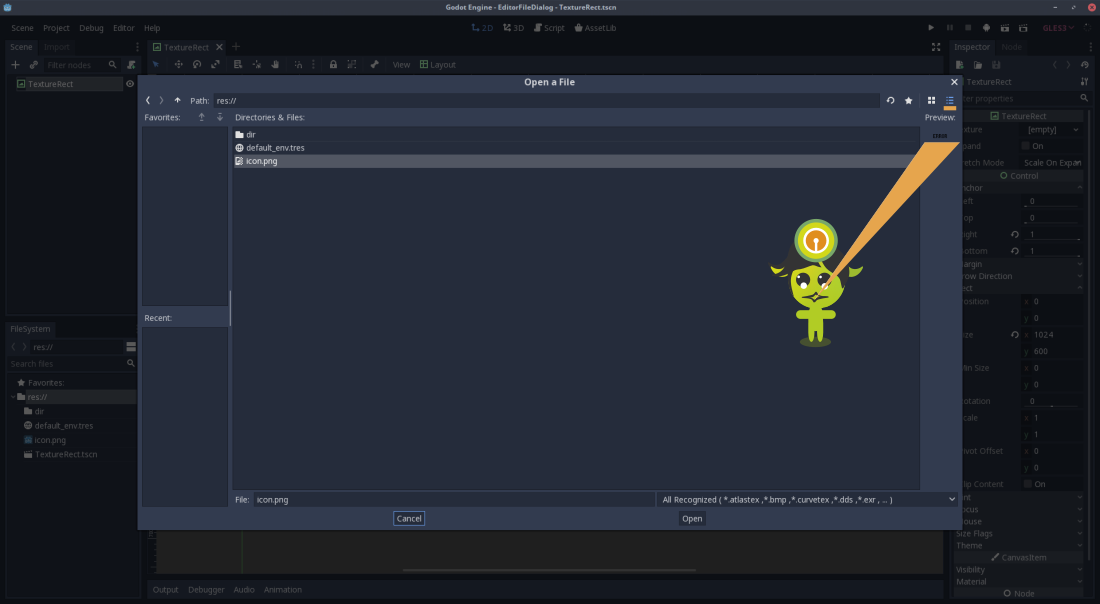
Task: Add a new node with the plus icon
Action: [15, 65]
